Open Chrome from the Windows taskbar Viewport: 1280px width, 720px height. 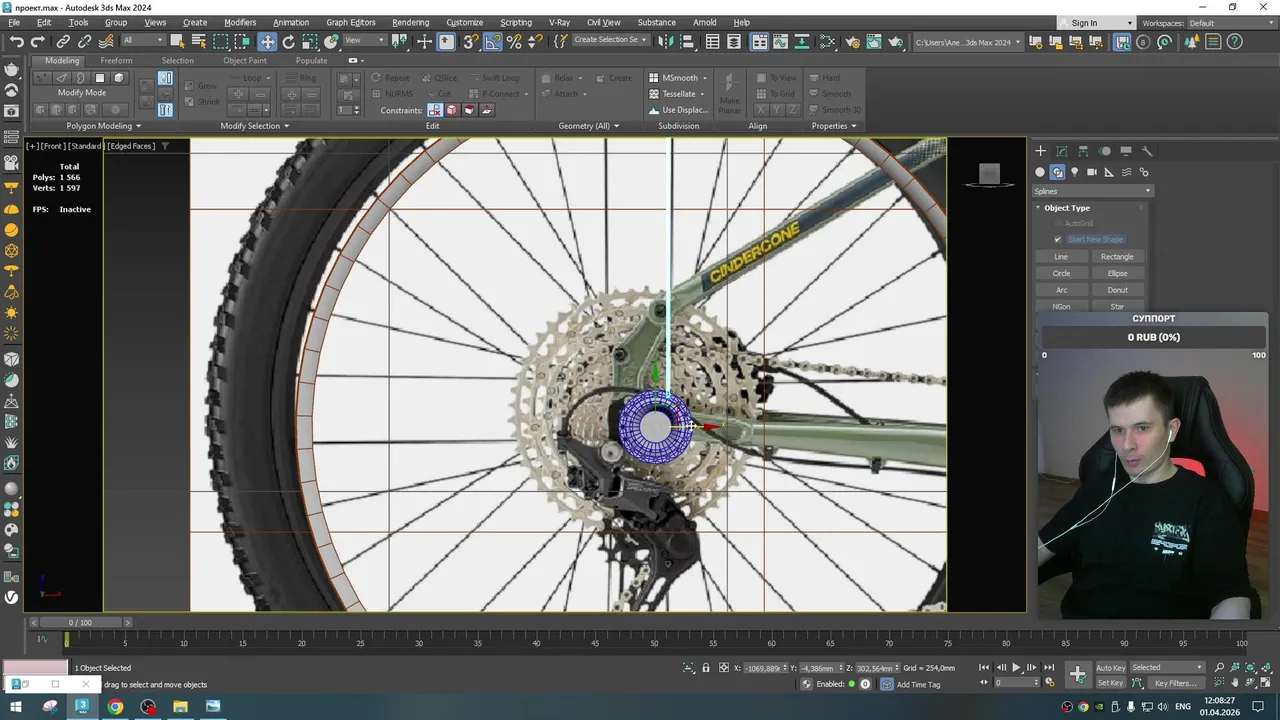[x=115, y=707]
